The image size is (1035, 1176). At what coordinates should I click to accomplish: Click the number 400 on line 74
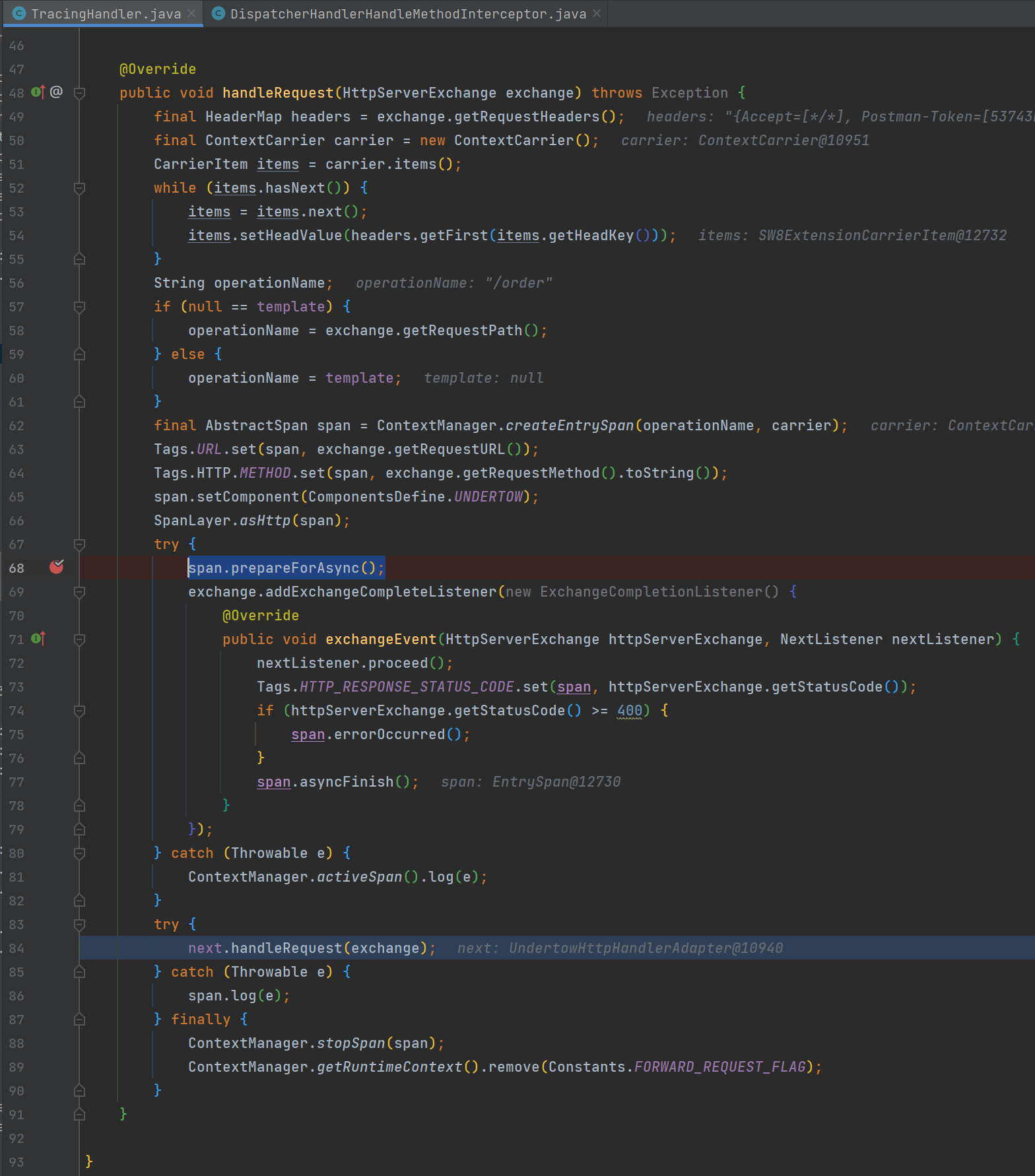[x=630, y=711]
